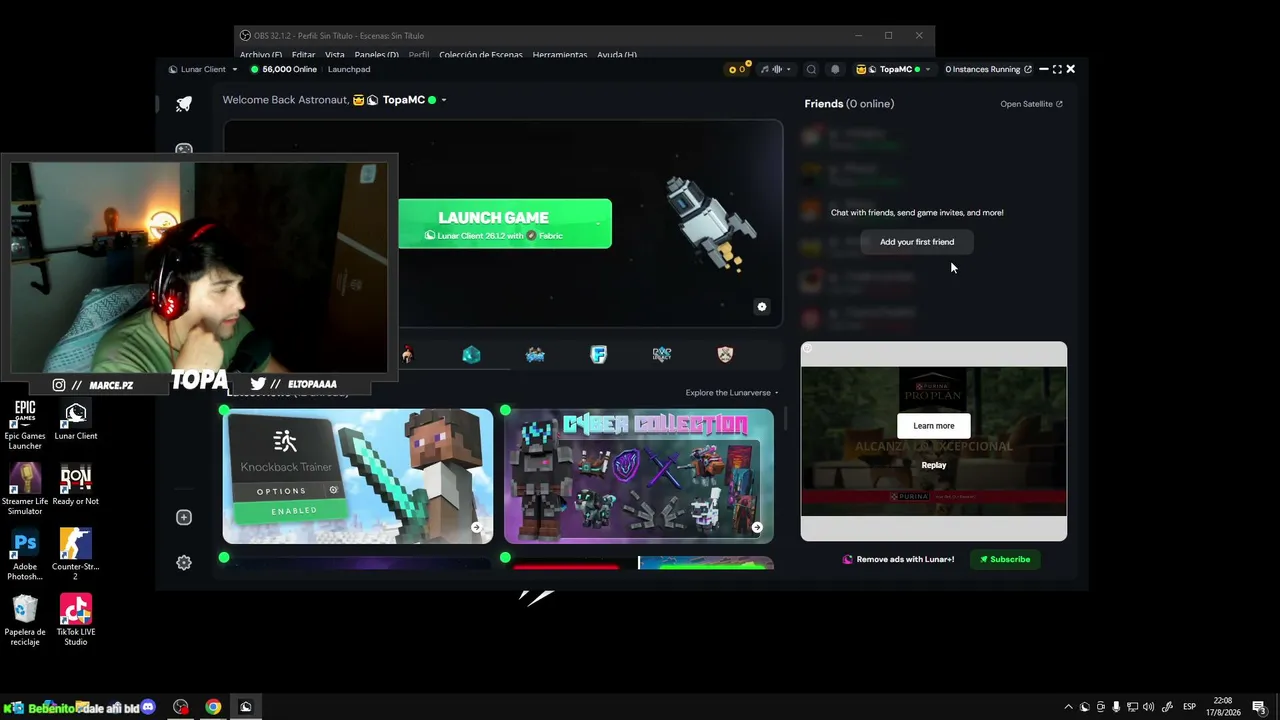This screenshot has height=720, width=1280.
Task: Click the Lunar+ Subscribe button
Action: [x=1005, y=560]
